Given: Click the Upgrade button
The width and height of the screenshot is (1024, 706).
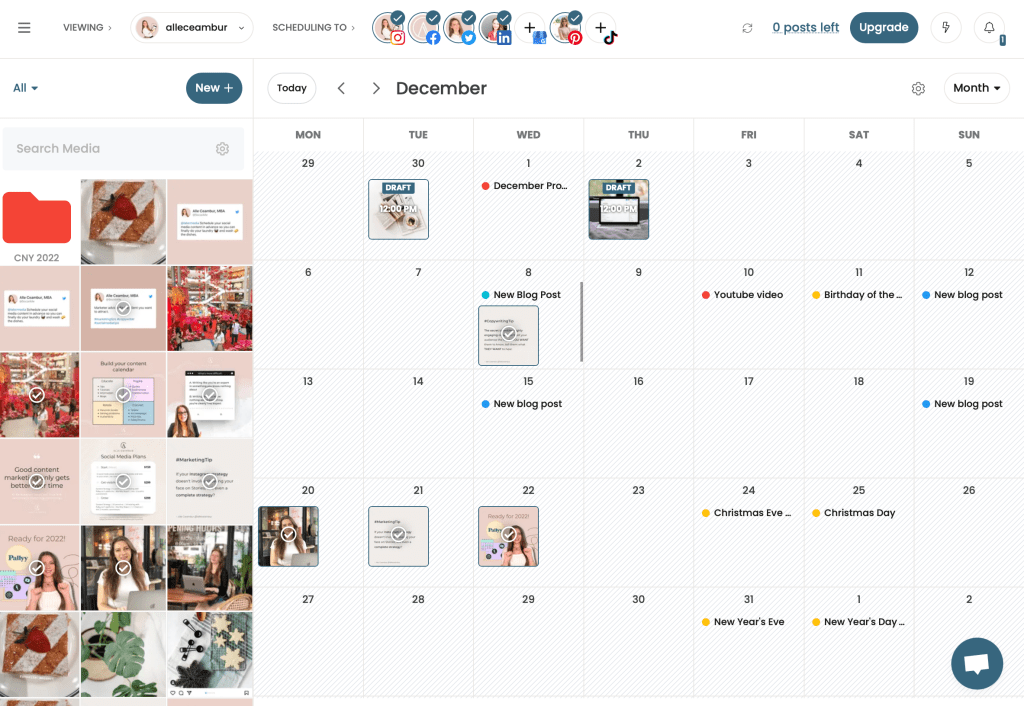Looking at the screenshot, I should [884, 27].
